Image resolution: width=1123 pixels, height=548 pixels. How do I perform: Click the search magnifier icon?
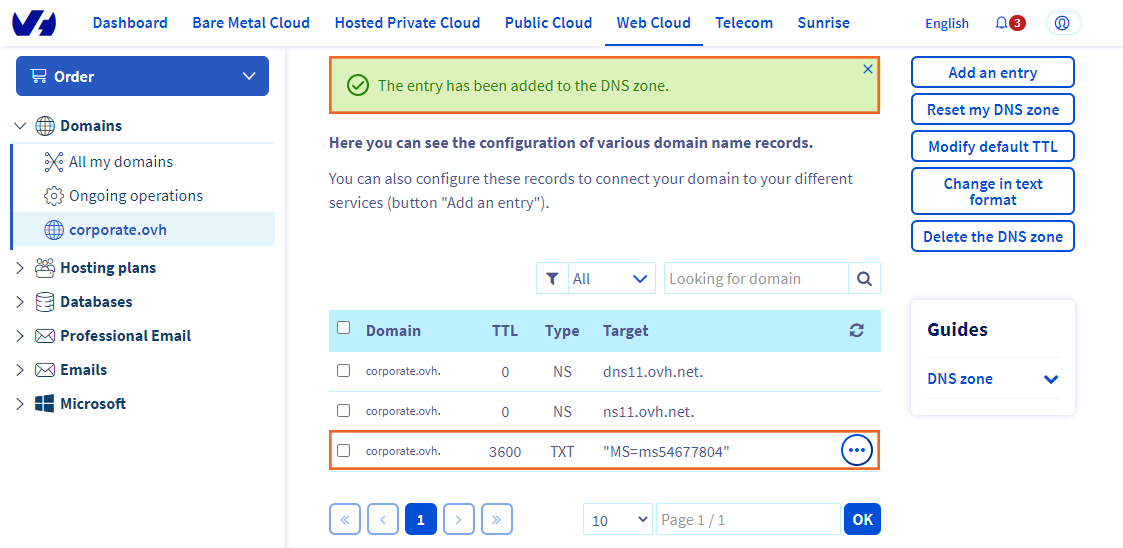[864, 279]
